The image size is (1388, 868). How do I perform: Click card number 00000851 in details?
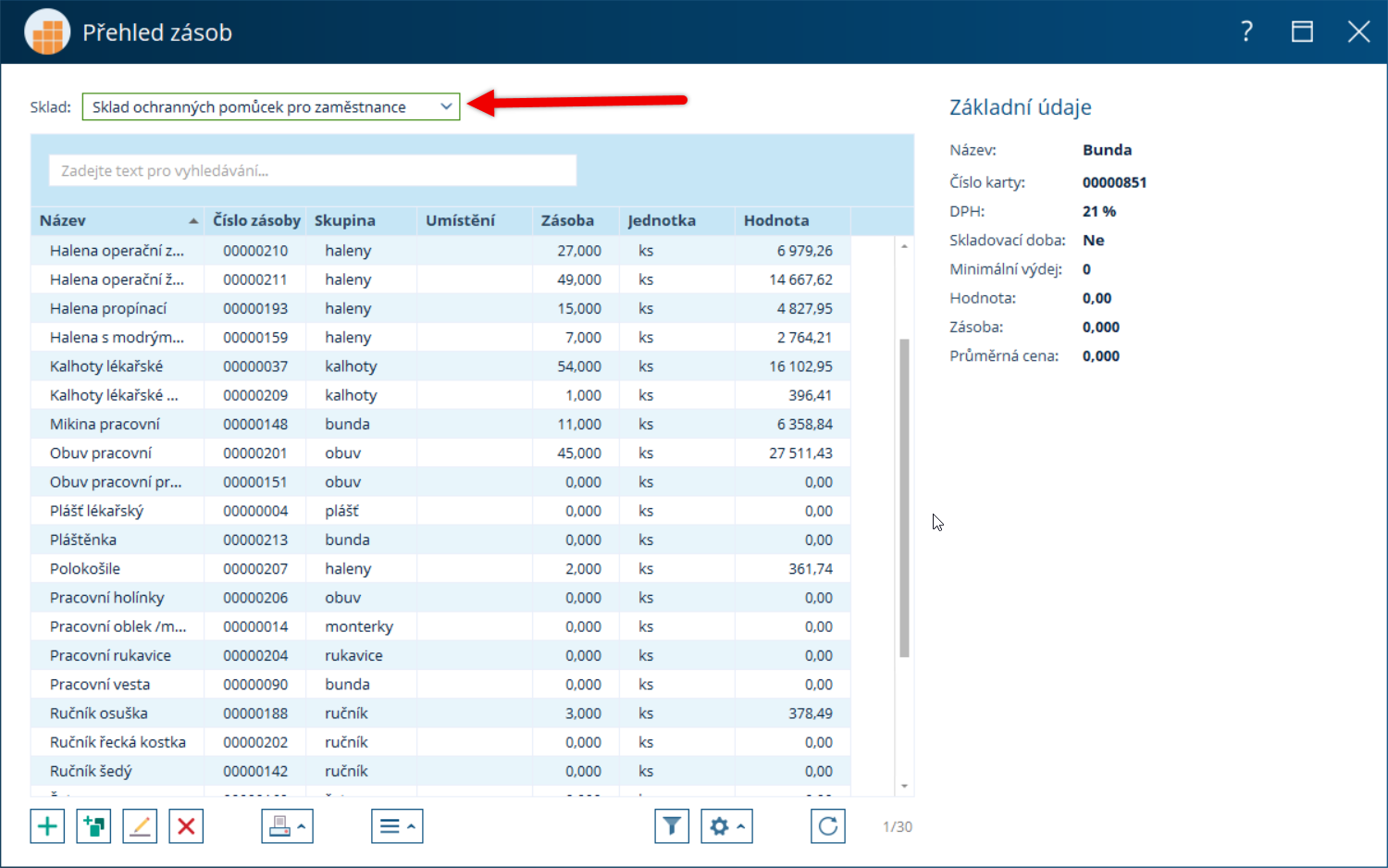[x=1115, y=182]
